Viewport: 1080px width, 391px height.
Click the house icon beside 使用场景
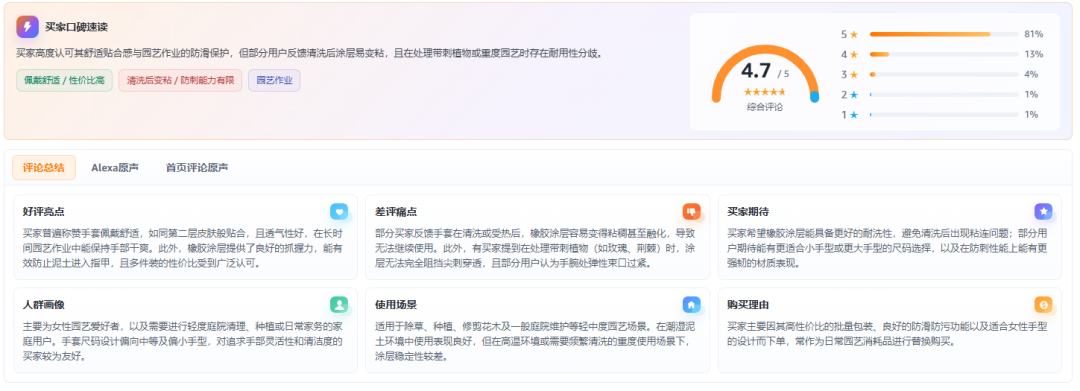(692, 304)
